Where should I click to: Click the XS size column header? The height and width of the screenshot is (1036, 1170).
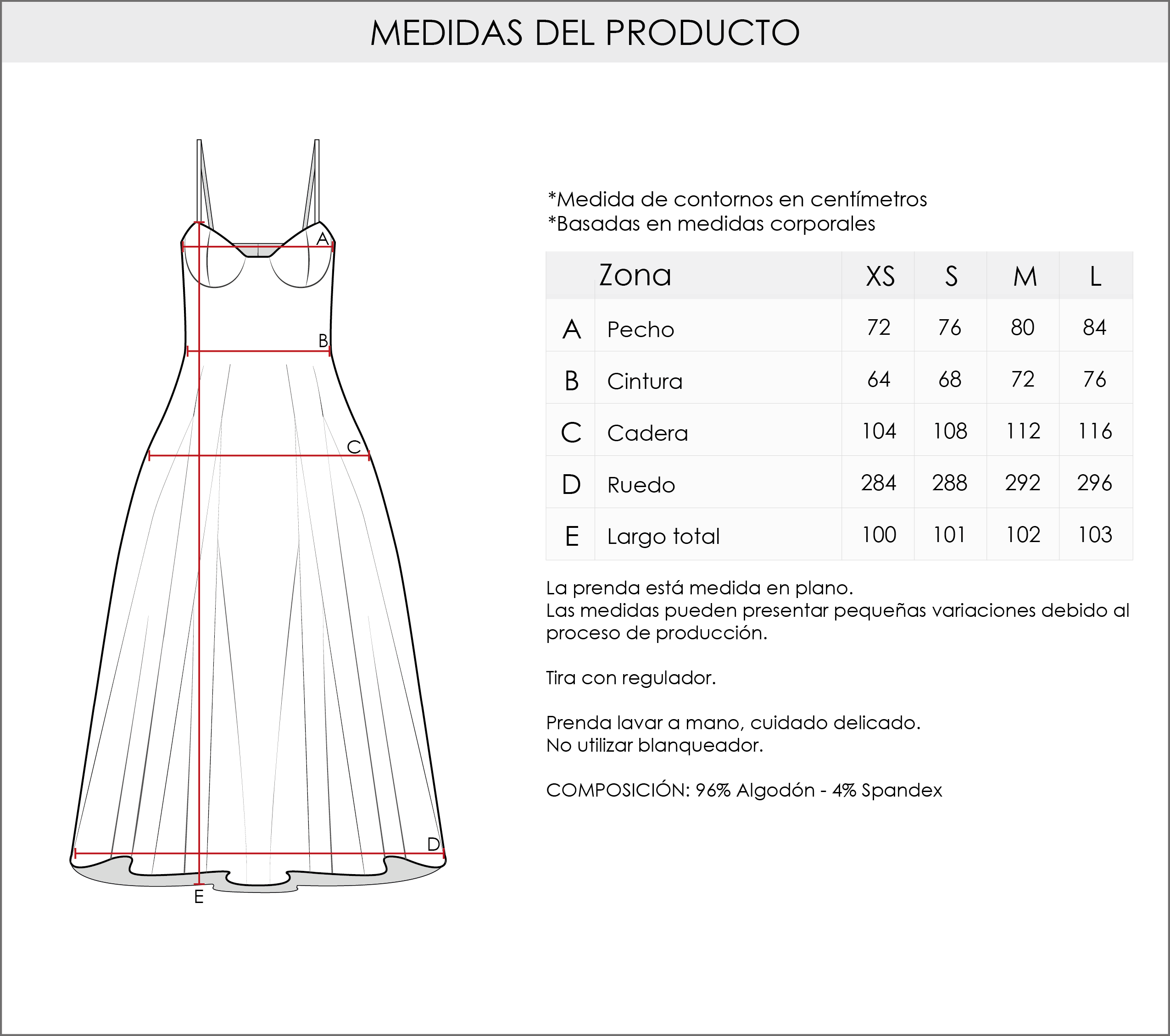point(879,276)
